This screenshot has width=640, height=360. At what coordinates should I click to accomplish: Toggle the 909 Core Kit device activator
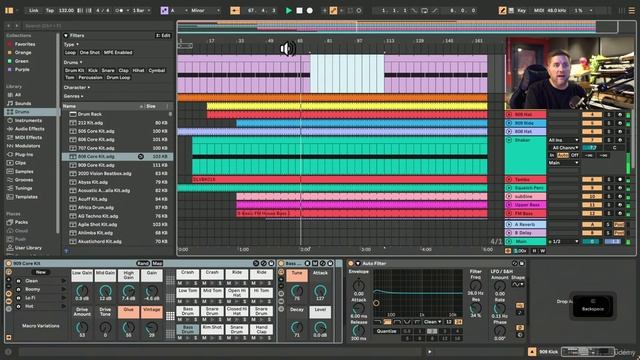coord(9,264)
